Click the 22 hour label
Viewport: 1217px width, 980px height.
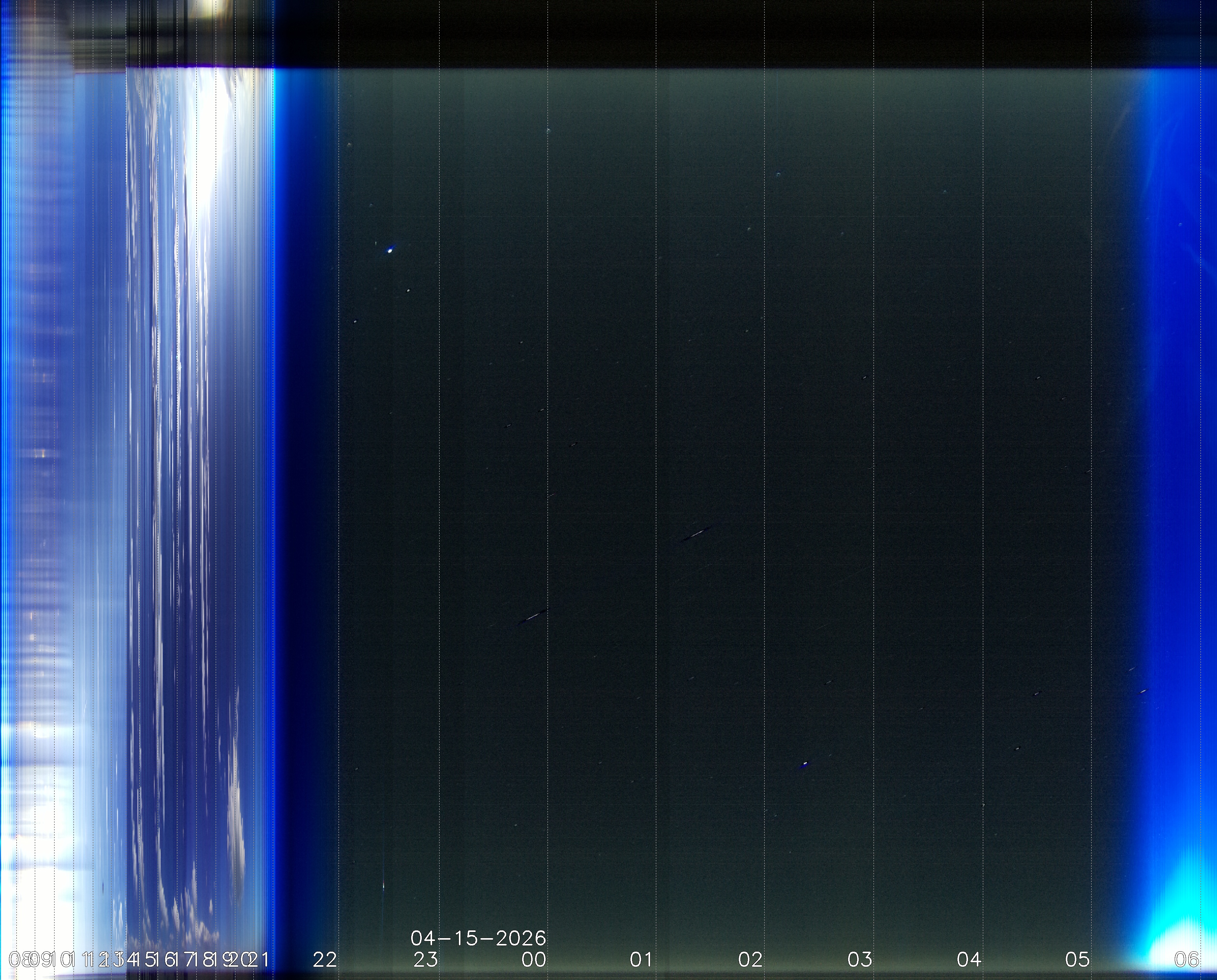coord(325,959)
